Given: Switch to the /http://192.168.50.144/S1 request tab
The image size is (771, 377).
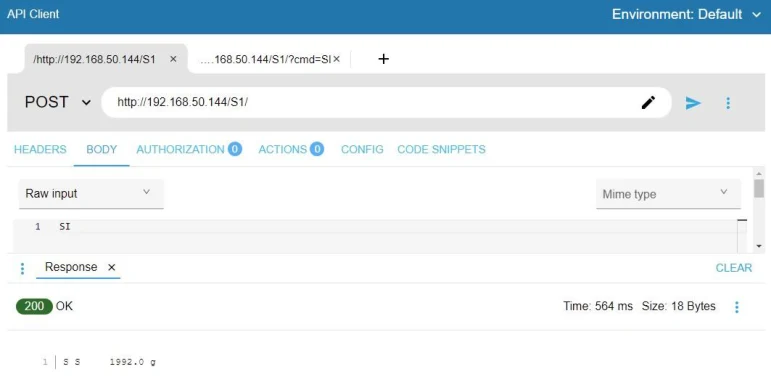Looking at the screenshot, I should pos(94,59).
